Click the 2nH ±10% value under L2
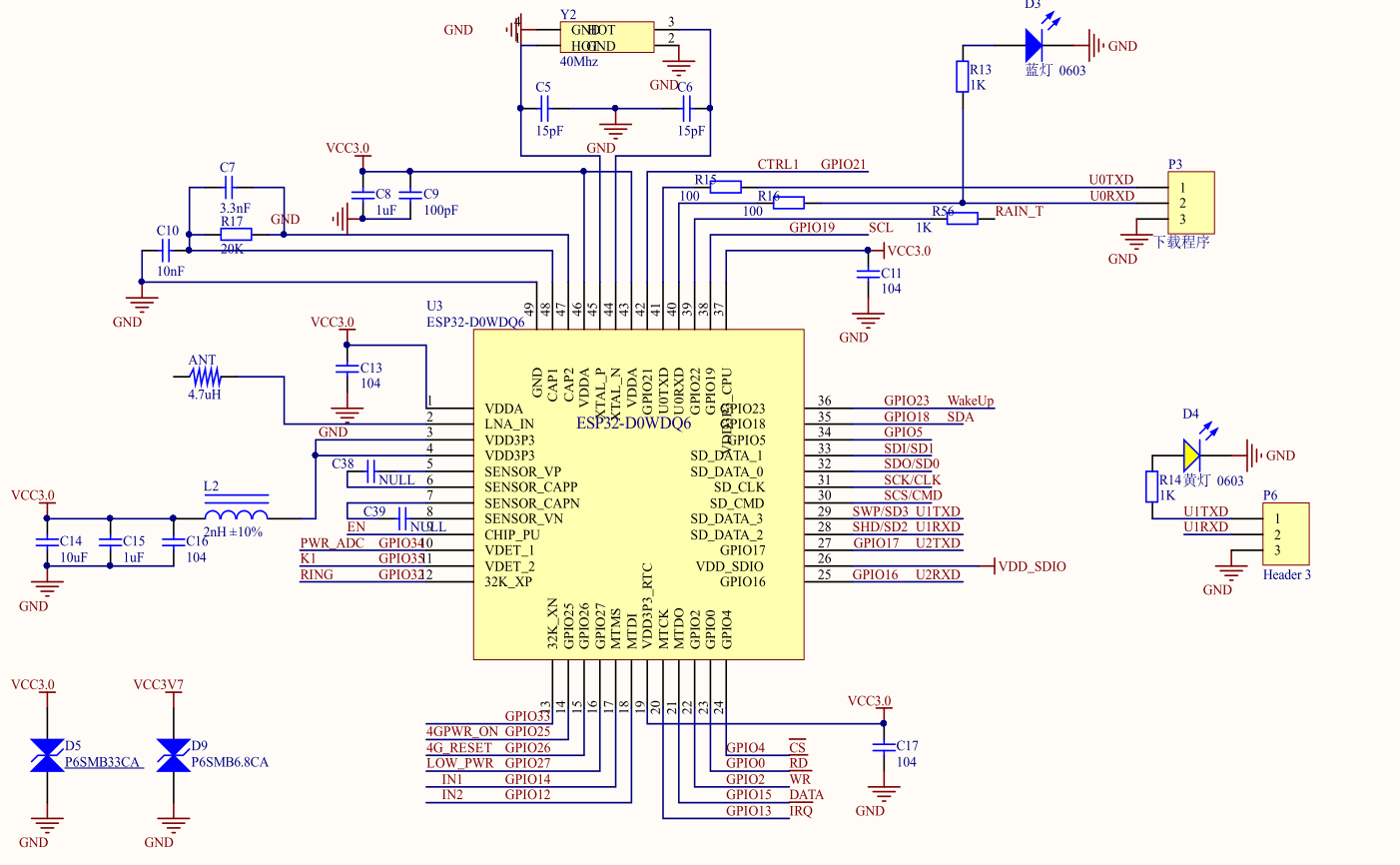Screen dimensions: 1400x865 click(233, 532)
